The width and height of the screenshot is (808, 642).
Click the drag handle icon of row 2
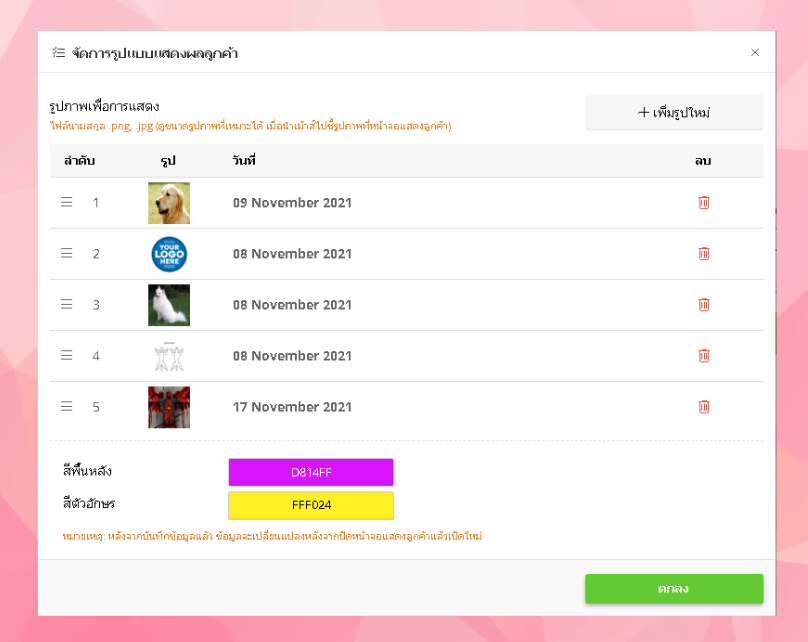click(66, 253)
